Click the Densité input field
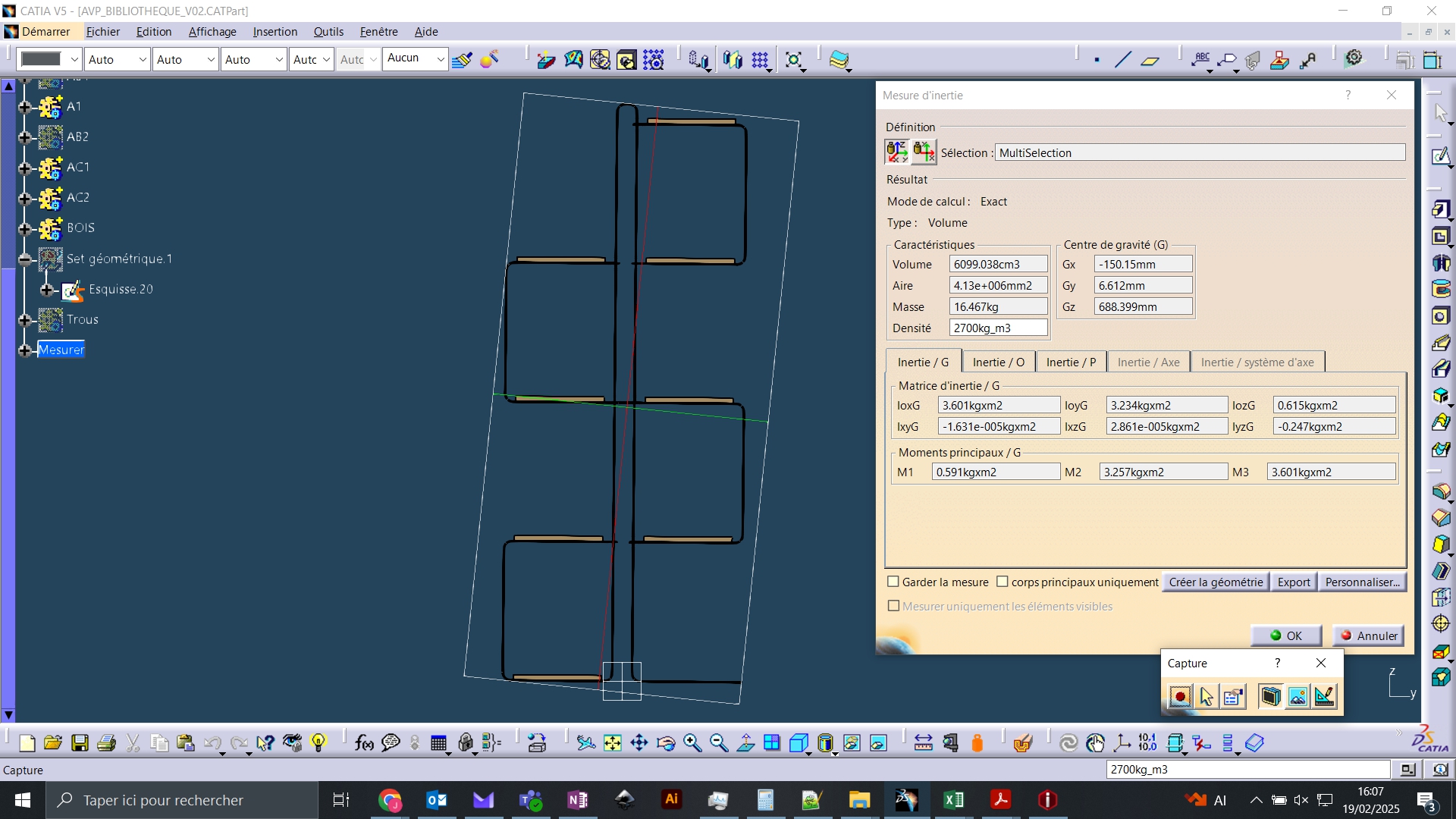 (x=998, y=328)
